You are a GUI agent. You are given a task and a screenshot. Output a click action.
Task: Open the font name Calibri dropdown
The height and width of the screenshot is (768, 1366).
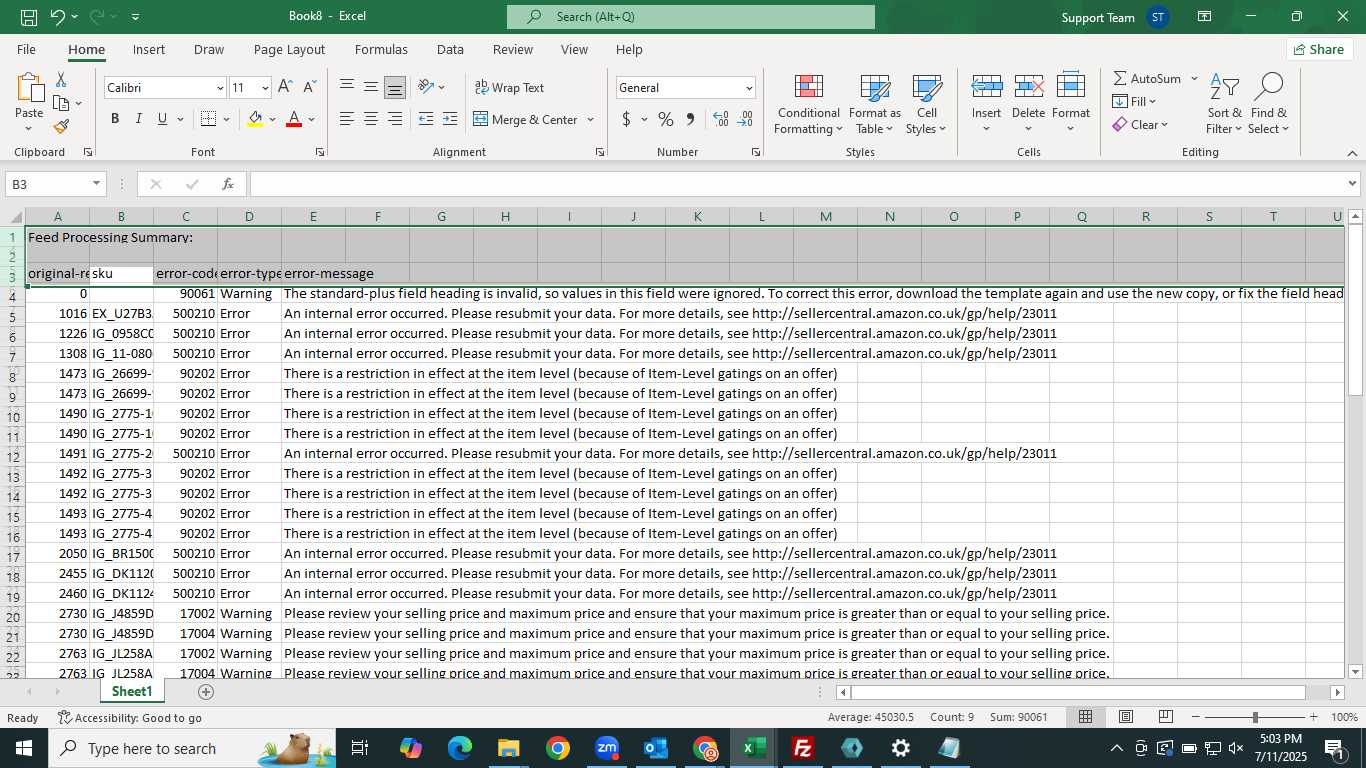pos(220,88)
